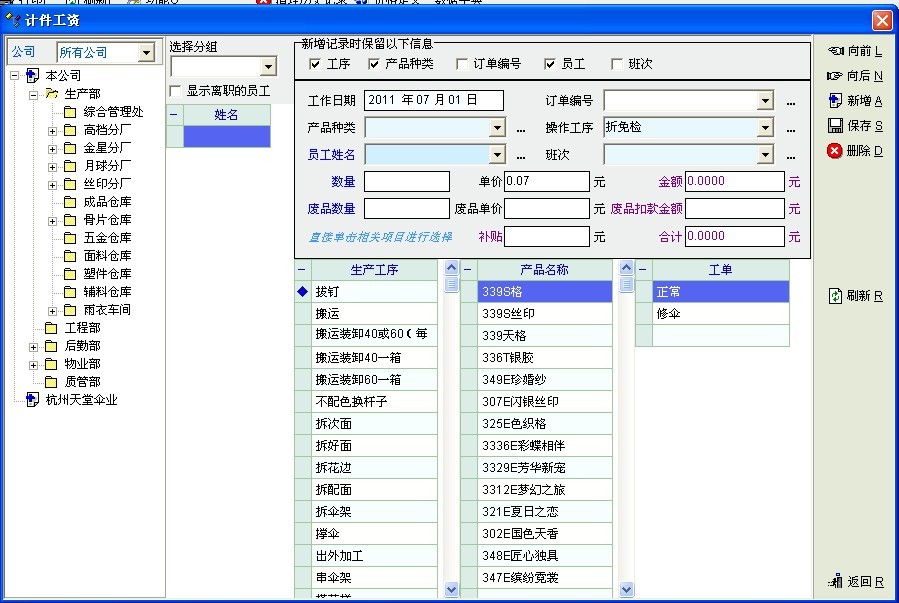Enable the 订单编号 checkbox
This screenshot has width=899, height=603.
[462, 64]
